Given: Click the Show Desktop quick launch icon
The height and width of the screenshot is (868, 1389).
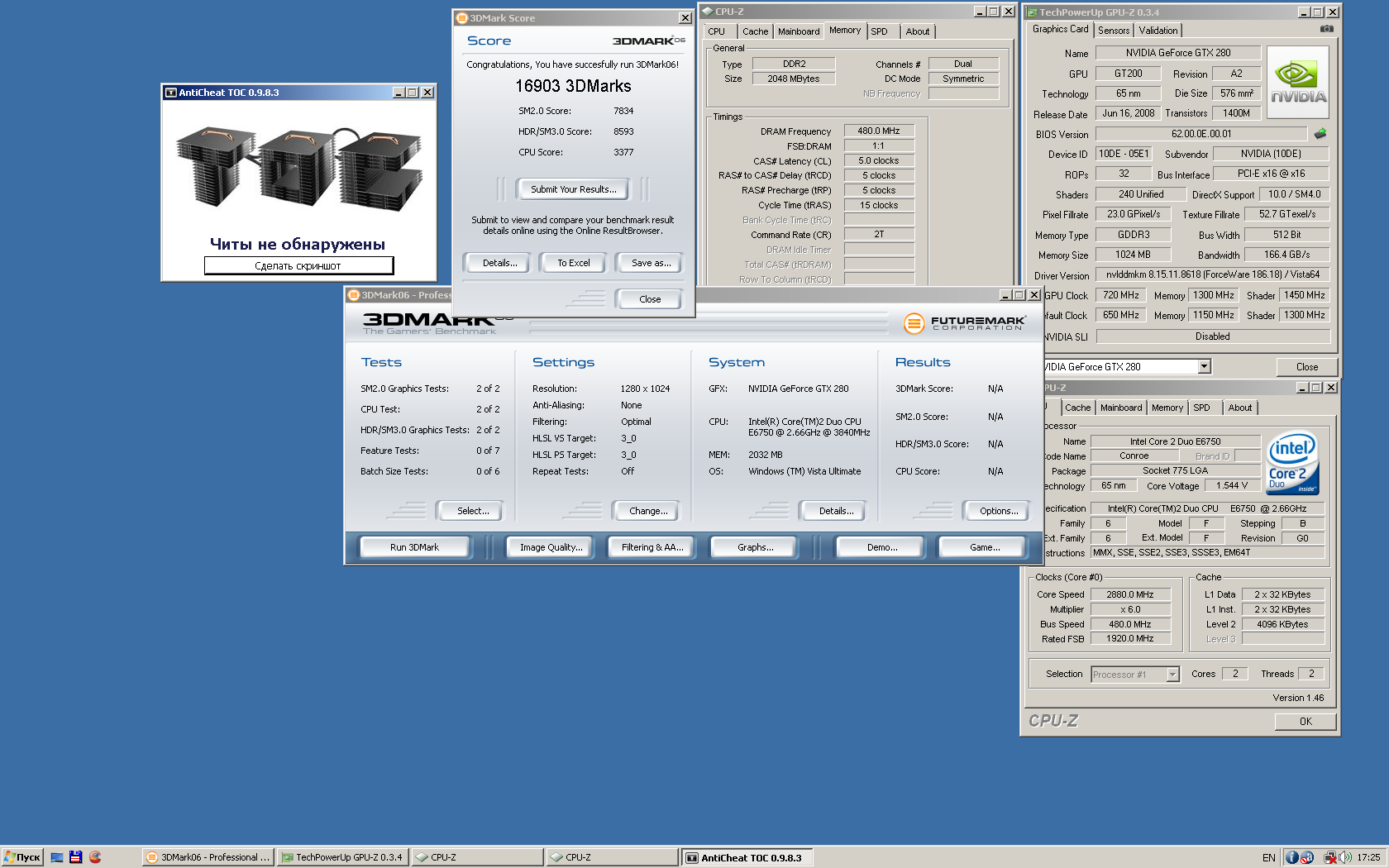Looking at the screenshot, I should click(x=57, y=857).
